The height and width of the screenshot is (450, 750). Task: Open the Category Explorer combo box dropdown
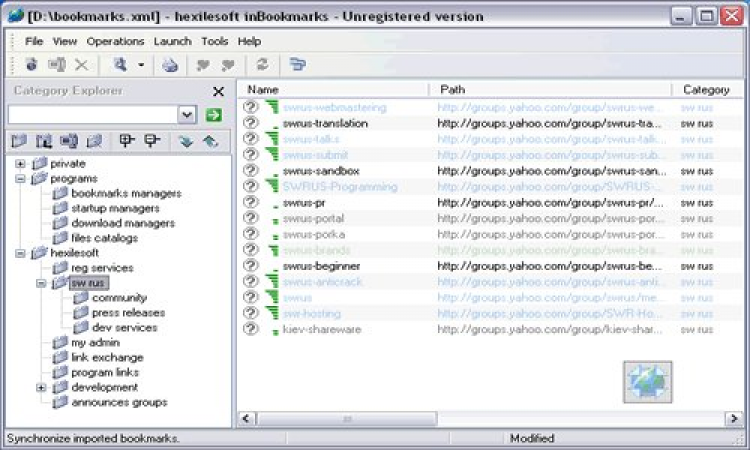(187, 115)
